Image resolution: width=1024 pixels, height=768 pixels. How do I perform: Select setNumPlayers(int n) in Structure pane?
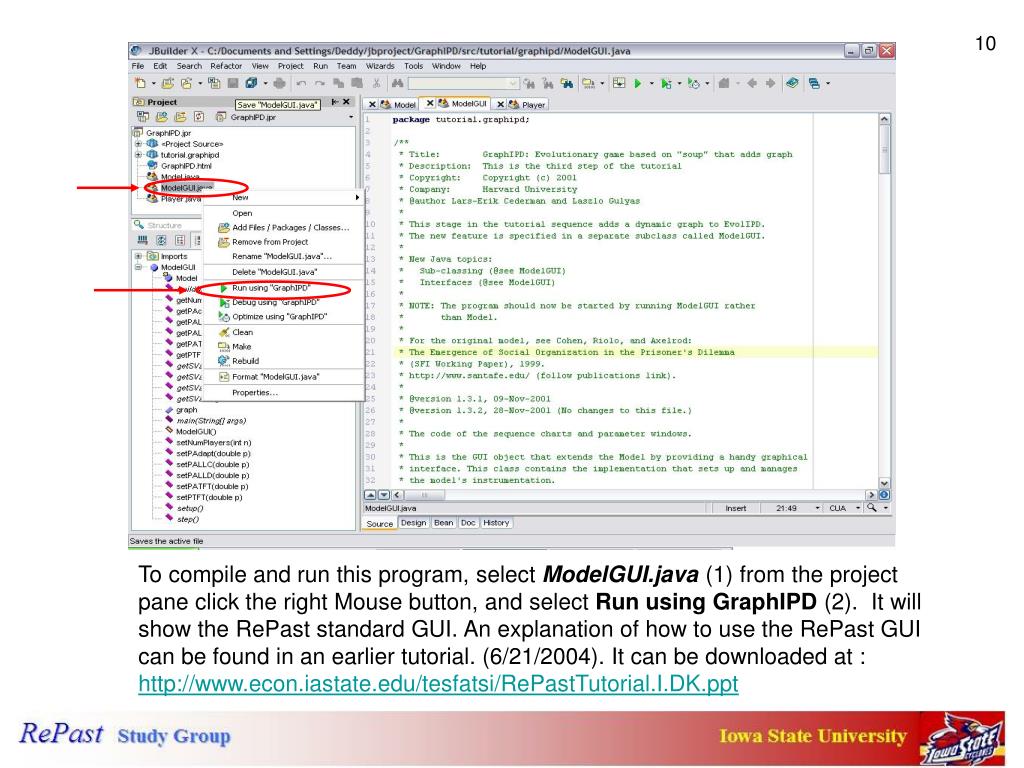[x=214, y=442]
